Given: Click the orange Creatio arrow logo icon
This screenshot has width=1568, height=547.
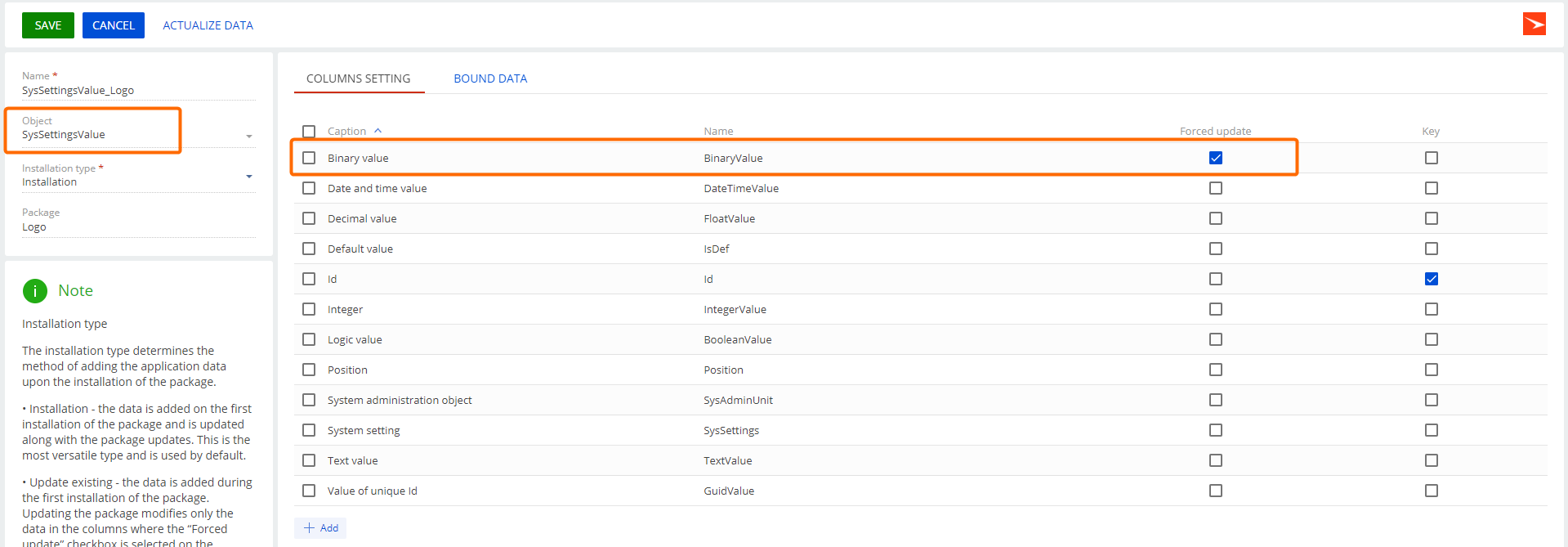Looking at the screenshot, I should [x=1534, y=25].
